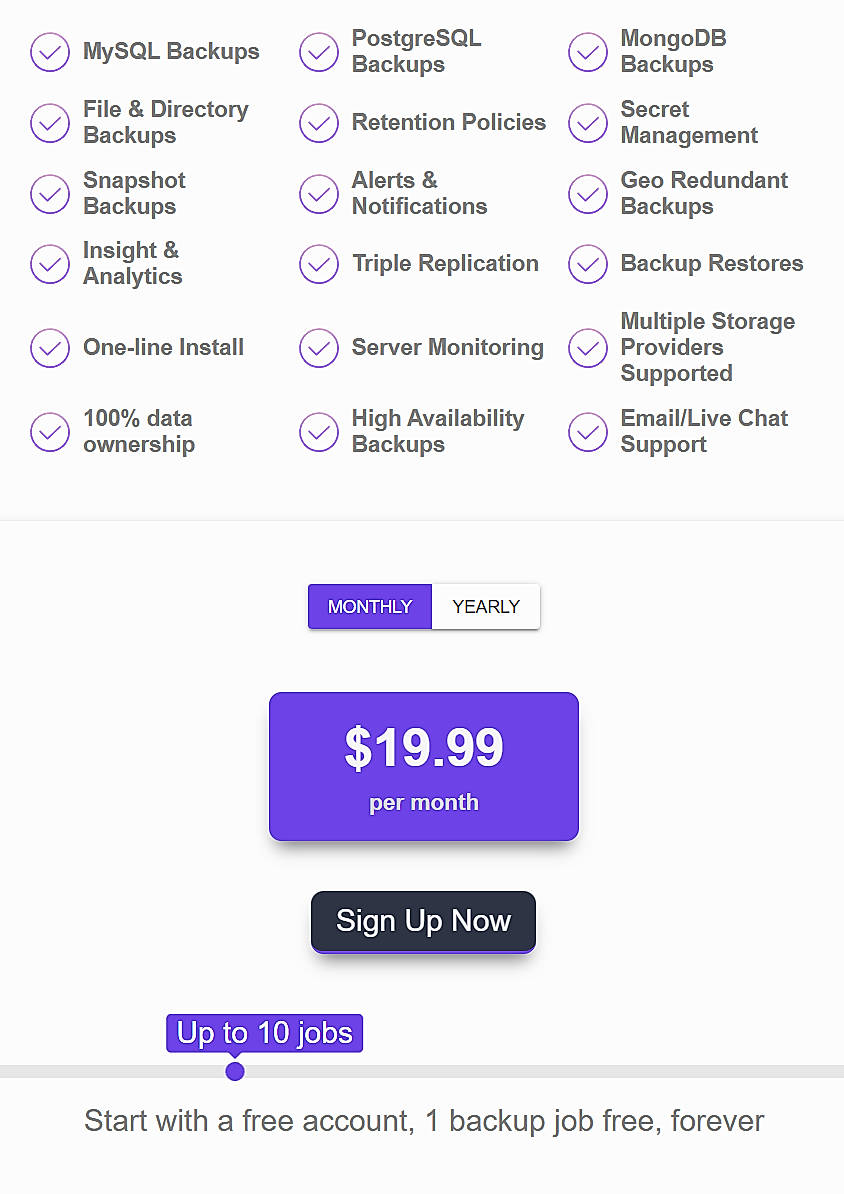
Task: Select the MONTHLY pricing tab
Action: click(x=369, y=606)
